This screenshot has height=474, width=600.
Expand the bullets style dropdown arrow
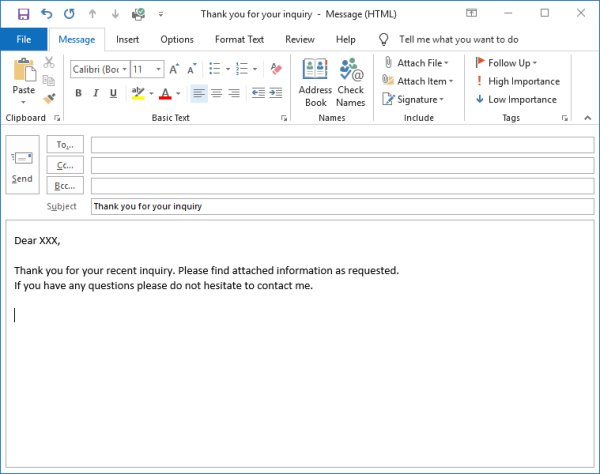coord(228,69)
